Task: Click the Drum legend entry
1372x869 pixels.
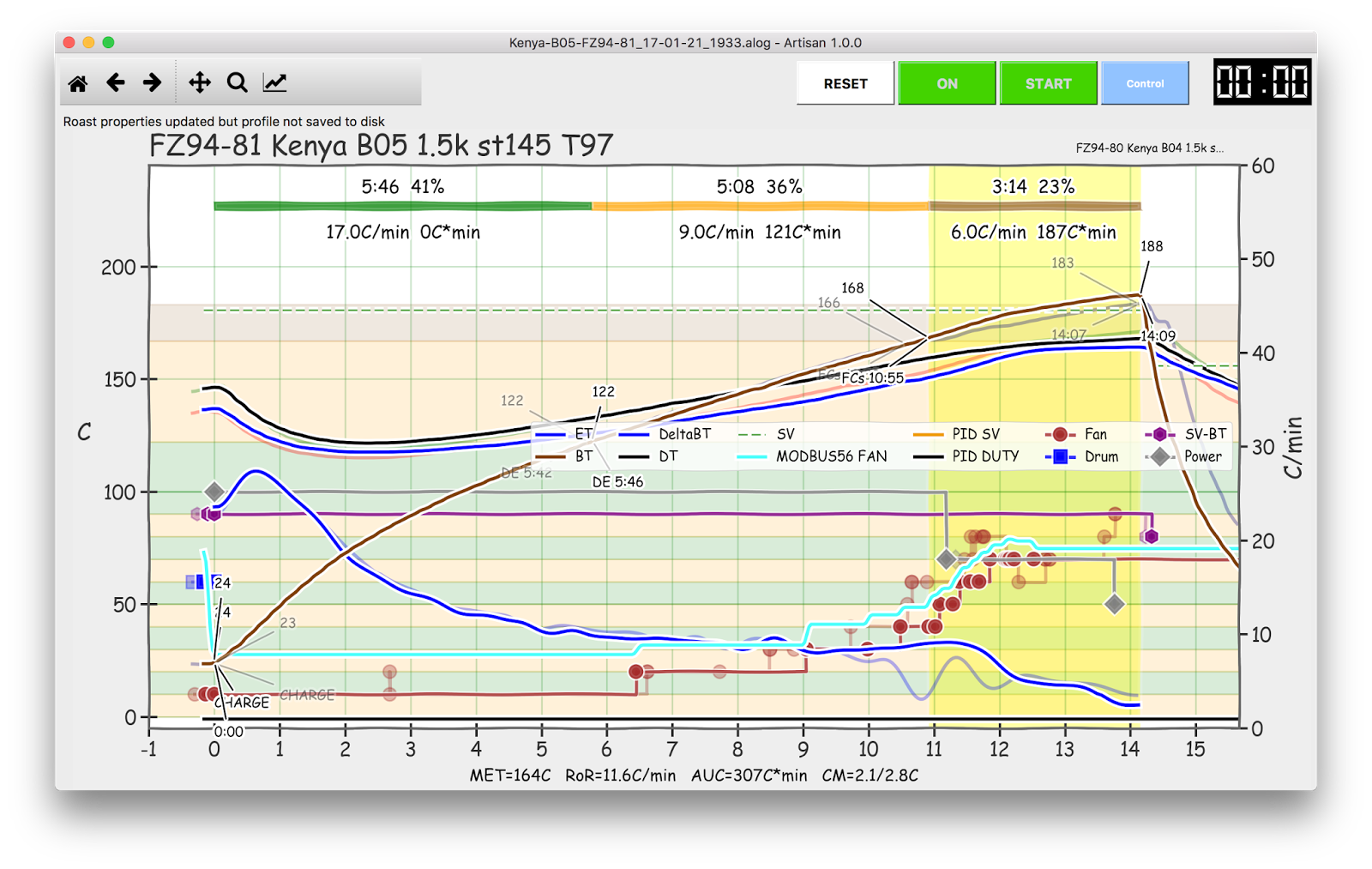Action: pyautogui.click(x=1082, y=456)
